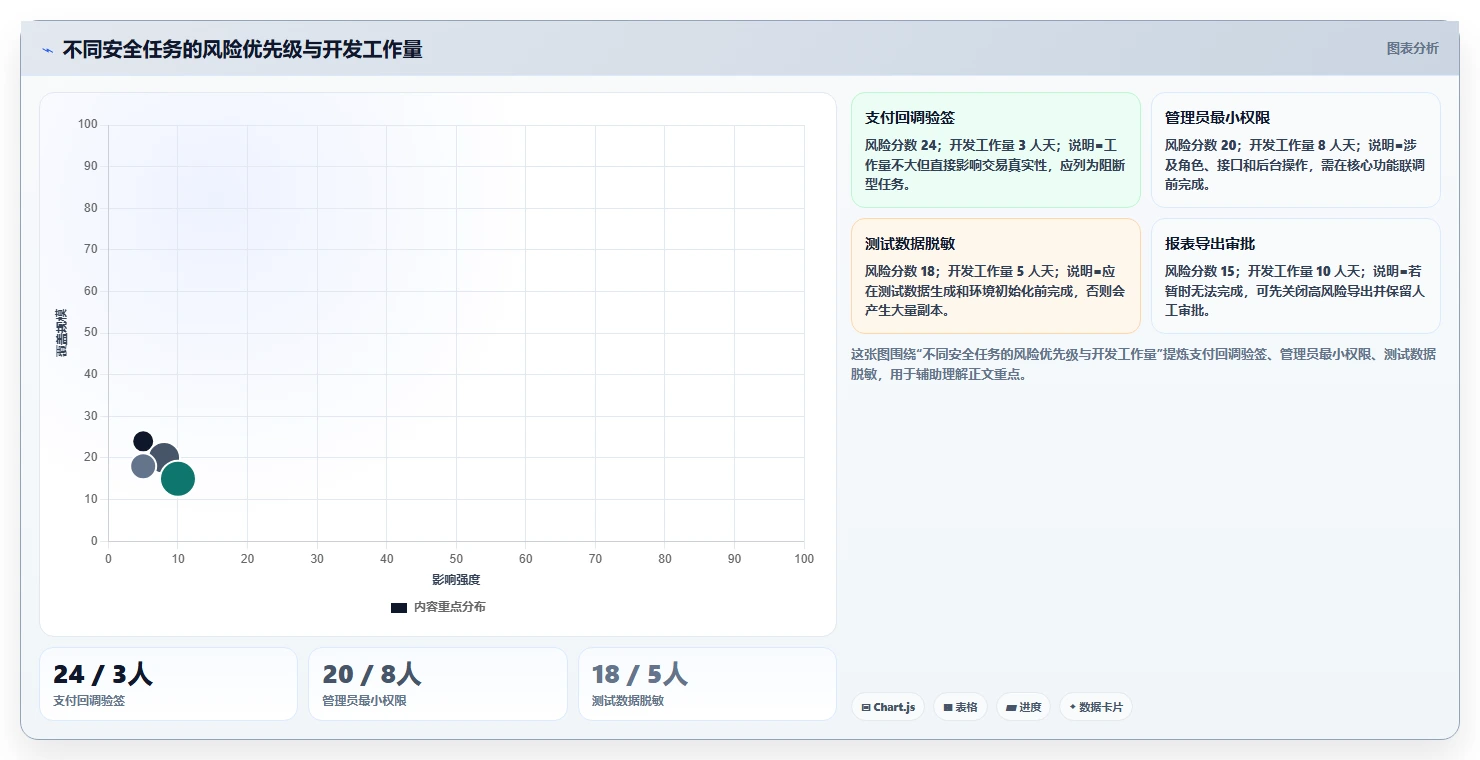Viewport: 1480px width, 760px height.
Task: Click the 图表分析 label in the header
Action: click(1412, 48)
